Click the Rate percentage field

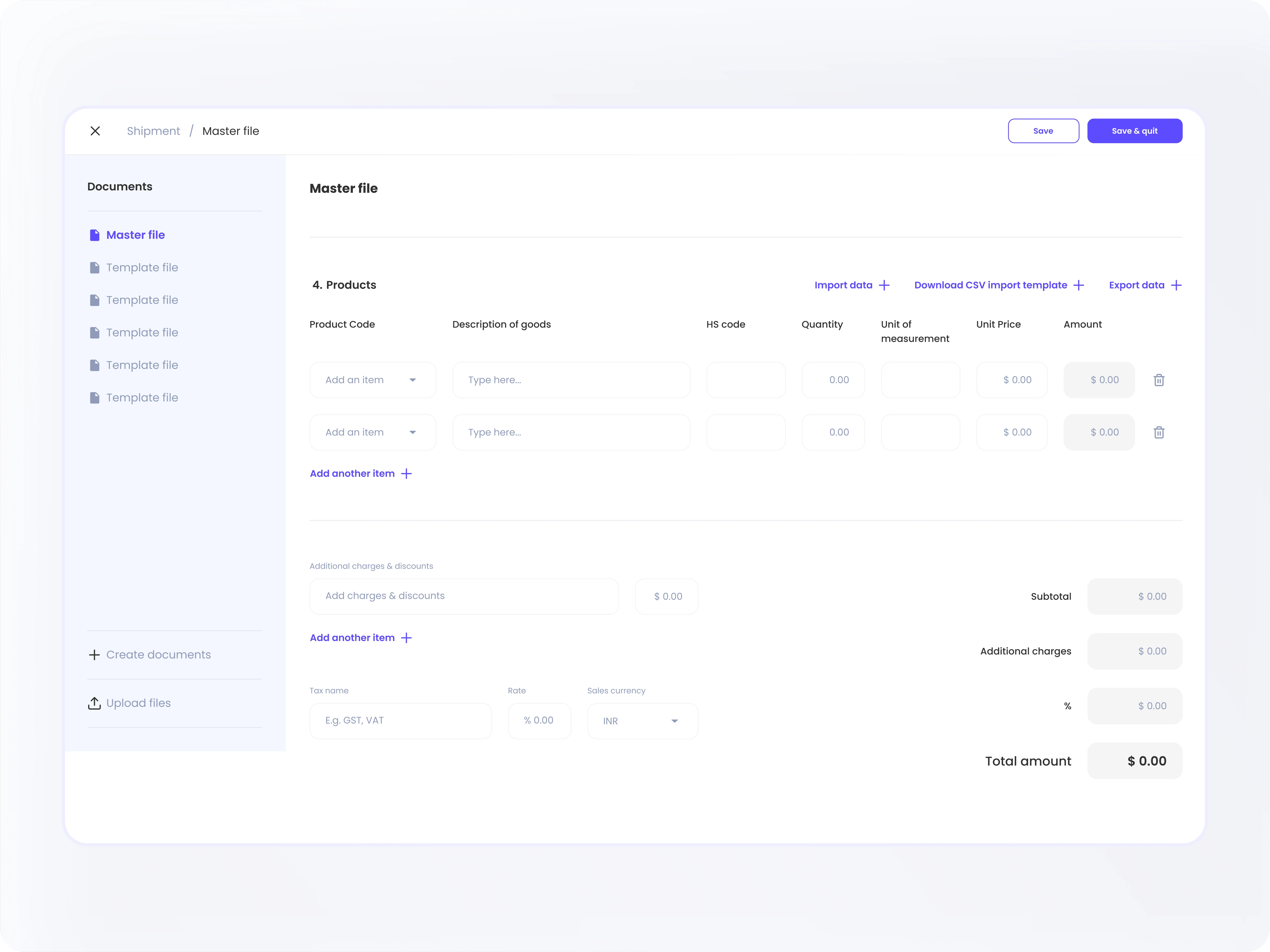point(539,721)
